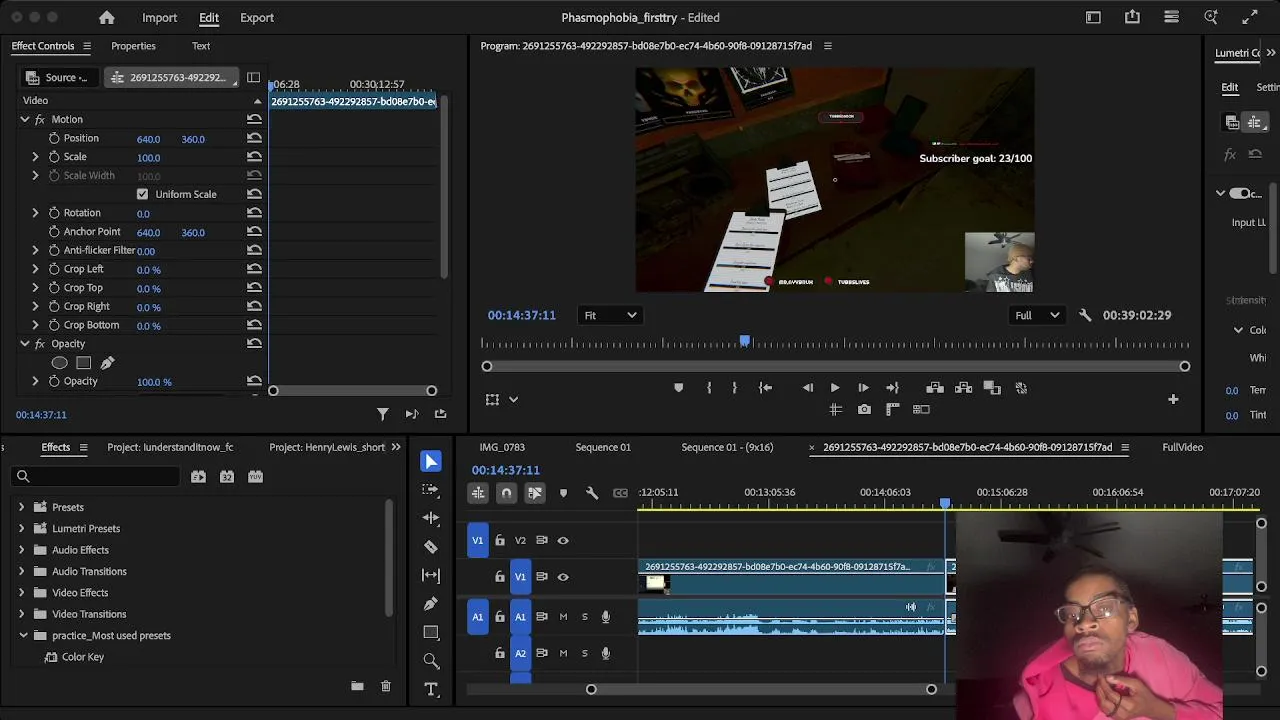The height and width of the screenshot is (720, 1280).
Task: Create a new custom bin in Effects
Action: pos(357,686)
